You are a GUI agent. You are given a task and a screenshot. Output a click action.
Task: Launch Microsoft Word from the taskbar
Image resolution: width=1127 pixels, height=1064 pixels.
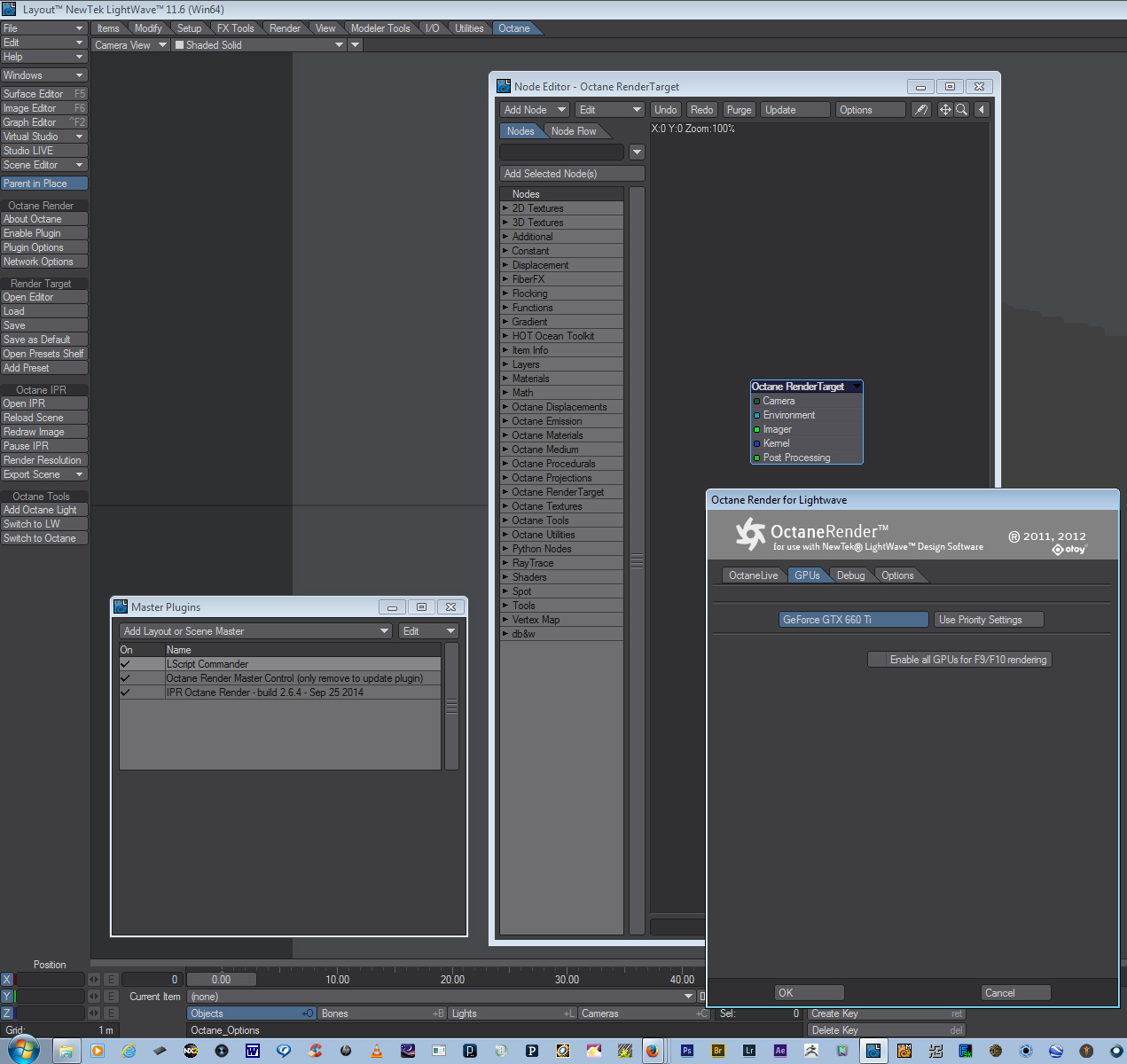(x=253, y=1051)
